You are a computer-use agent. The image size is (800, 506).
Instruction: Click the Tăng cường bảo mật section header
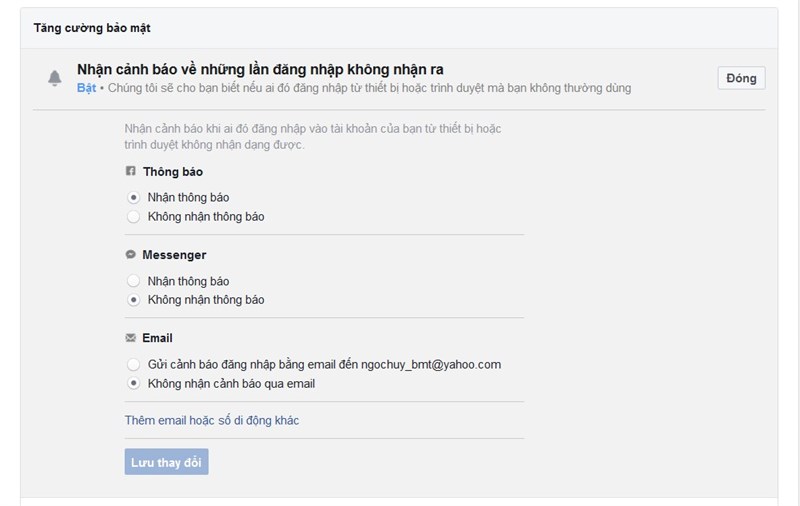click(x=92, y=28)
